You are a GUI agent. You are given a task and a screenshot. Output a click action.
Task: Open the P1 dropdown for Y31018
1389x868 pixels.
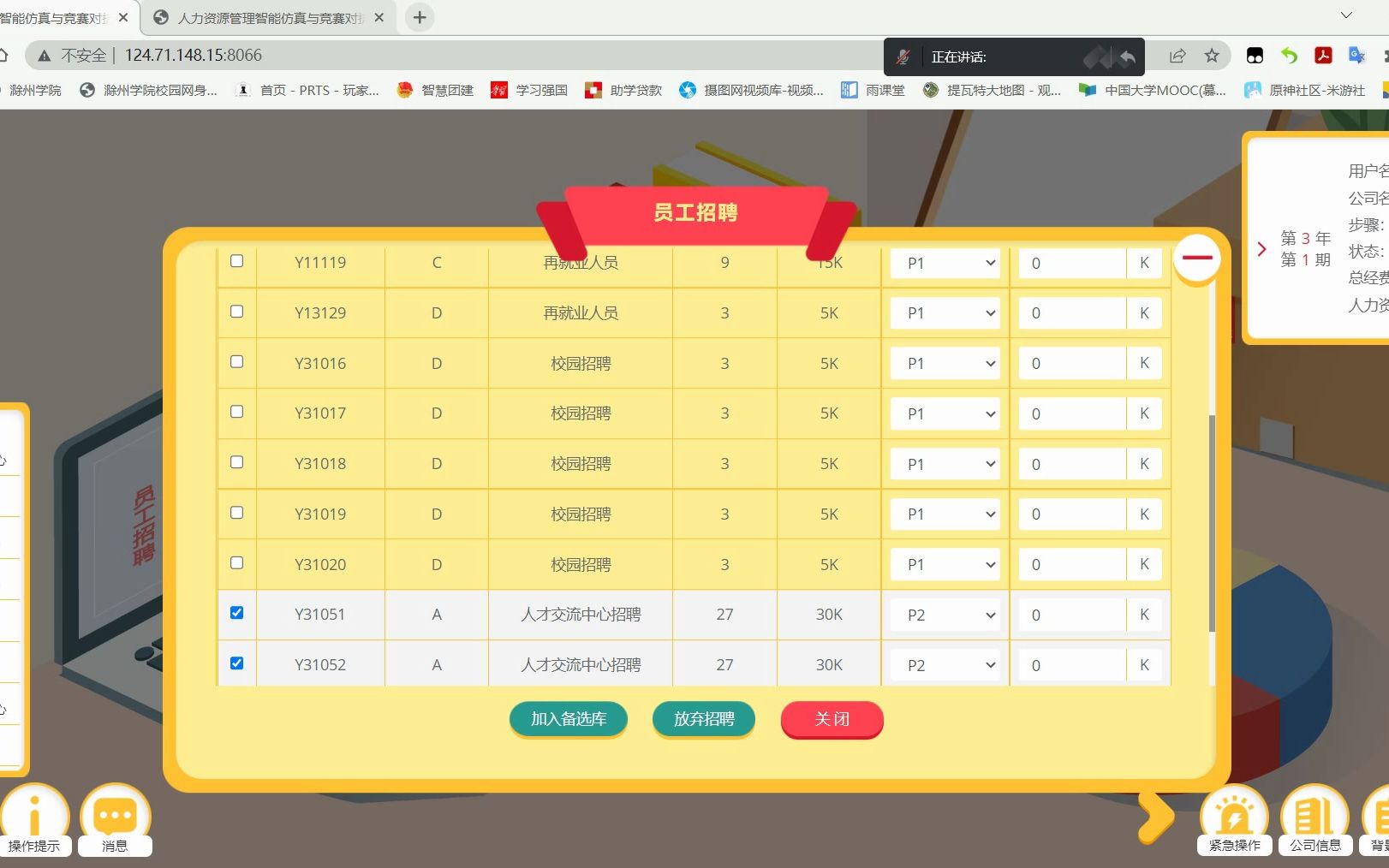click(x=945, y=464)
